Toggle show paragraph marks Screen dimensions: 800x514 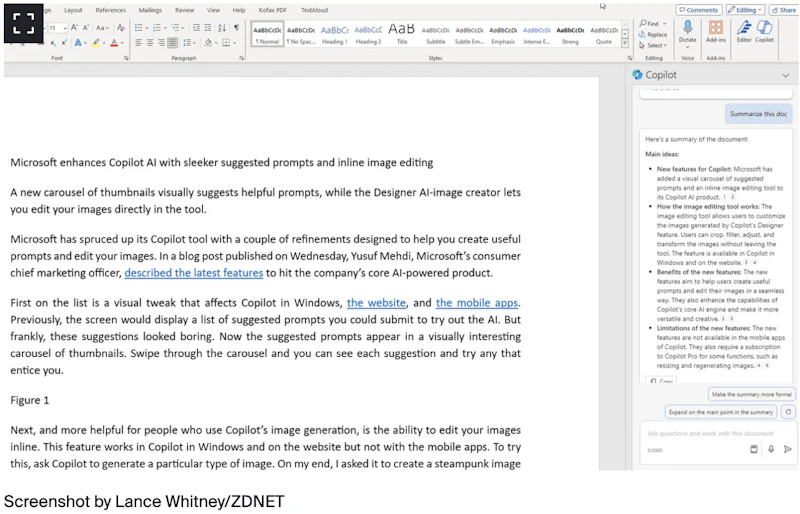[x=236, y=28]
